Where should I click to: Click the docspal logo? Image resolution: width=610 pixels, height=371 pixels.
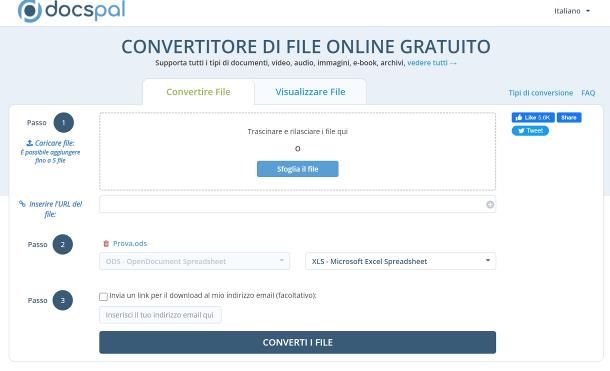coord(72,11)
